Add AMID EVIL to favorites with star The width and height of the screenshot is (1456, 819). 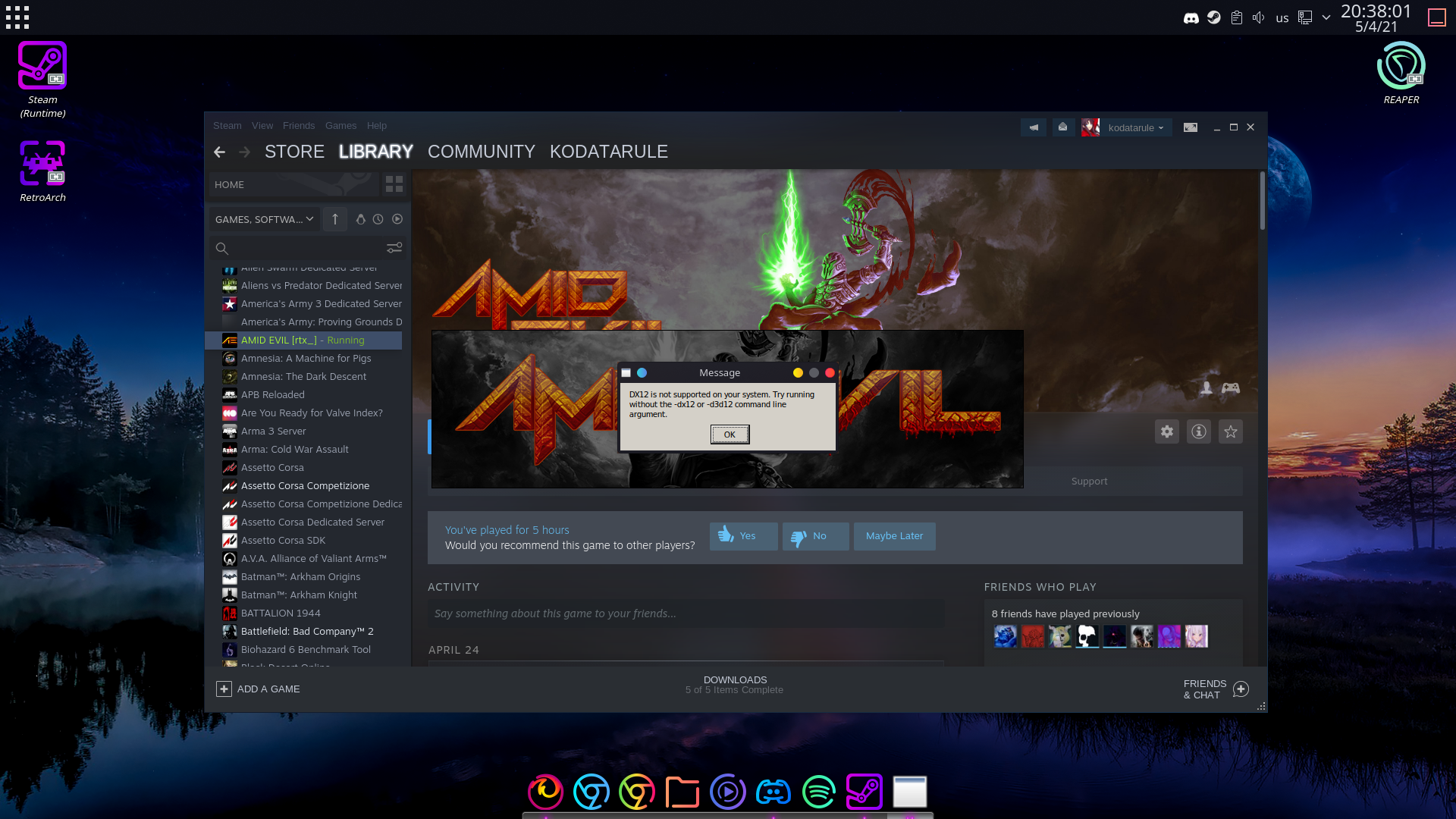[1231, 431]
